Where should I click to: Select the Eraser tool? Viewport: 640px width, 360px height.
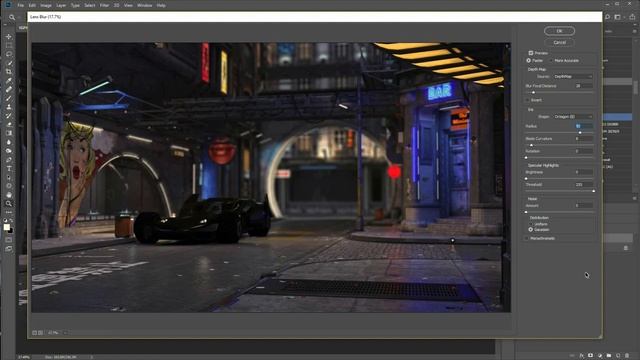point(9,124)
